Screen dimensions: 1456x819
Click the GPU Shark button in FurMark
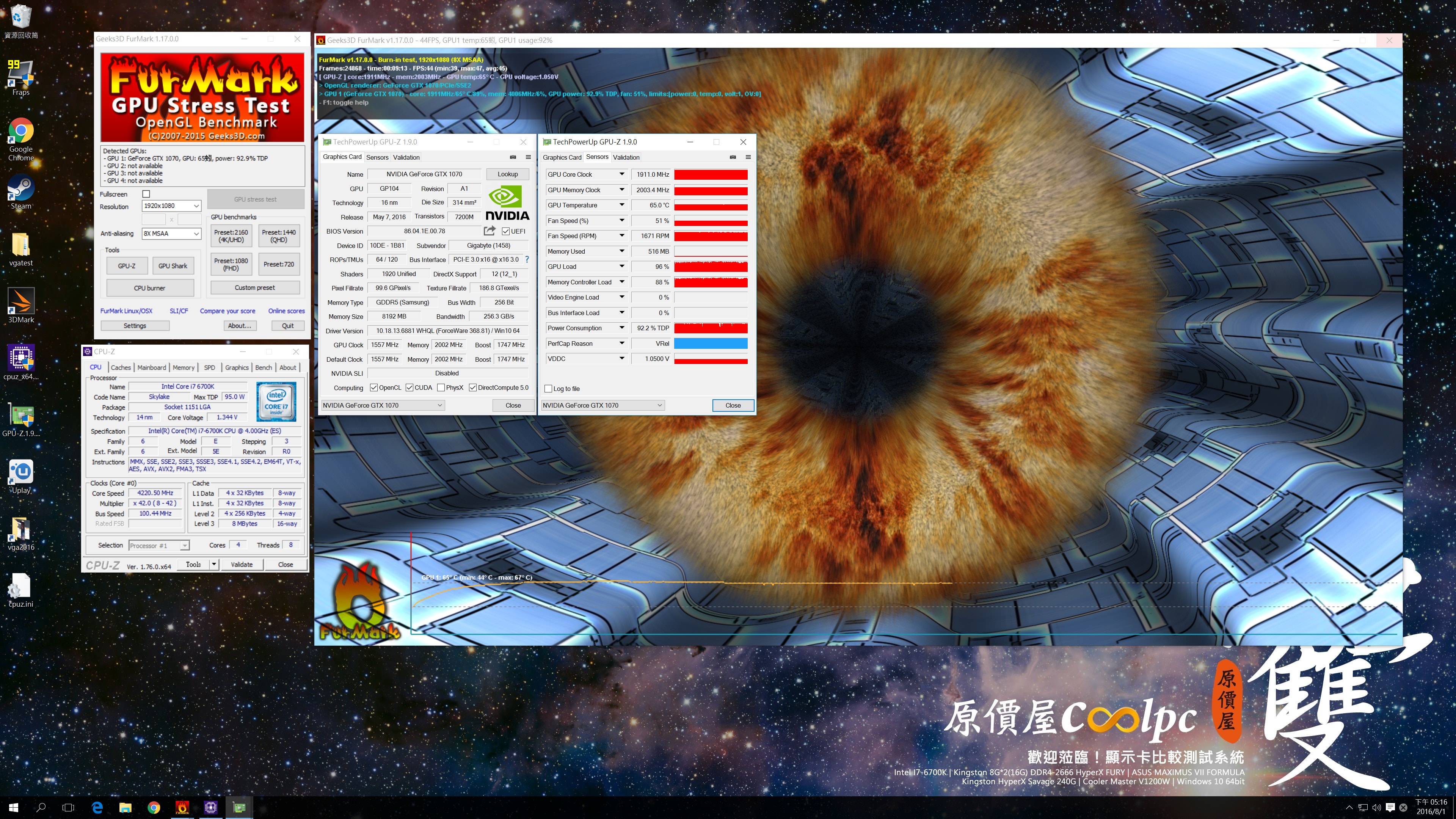coord(173,266)
